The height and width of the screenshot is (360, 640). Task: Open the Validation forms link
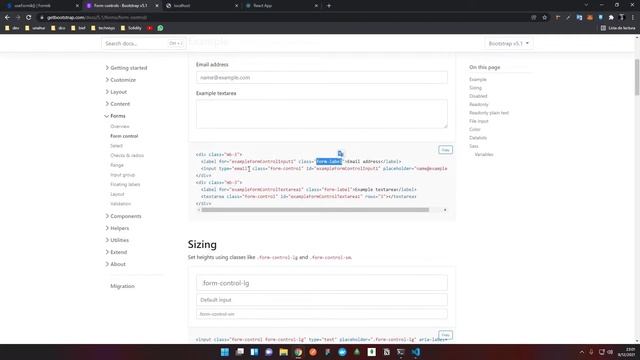[120, 204]
